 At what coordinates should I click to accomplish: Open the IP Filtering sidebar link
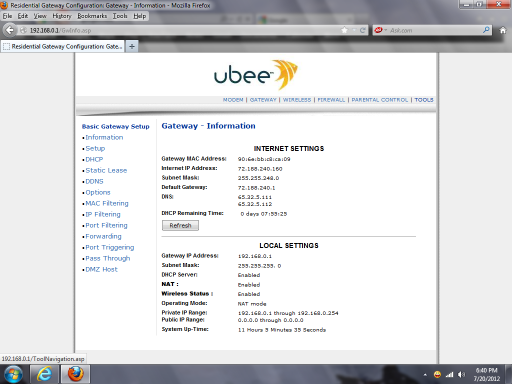click(x=103, y=214)
